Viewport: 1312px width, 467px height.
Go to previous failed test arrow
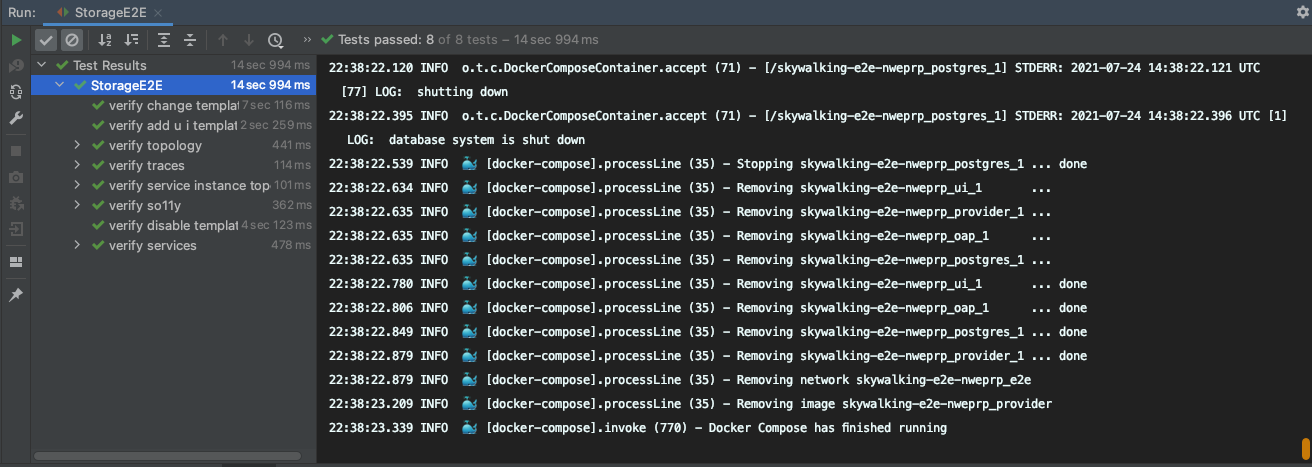pos(223,40)
